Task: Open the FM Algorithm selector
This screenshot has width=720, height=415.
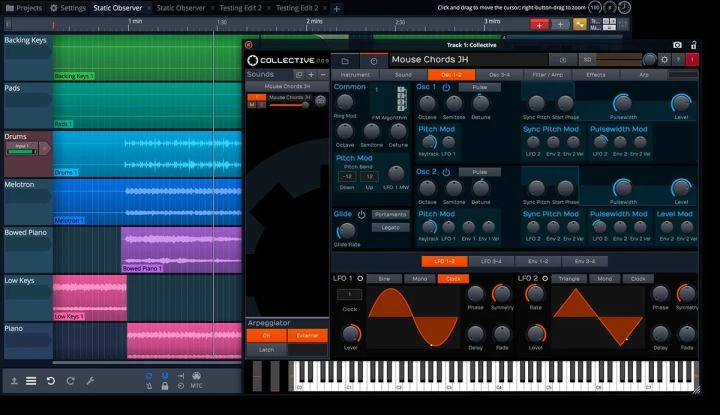Action: click(389, 99)
